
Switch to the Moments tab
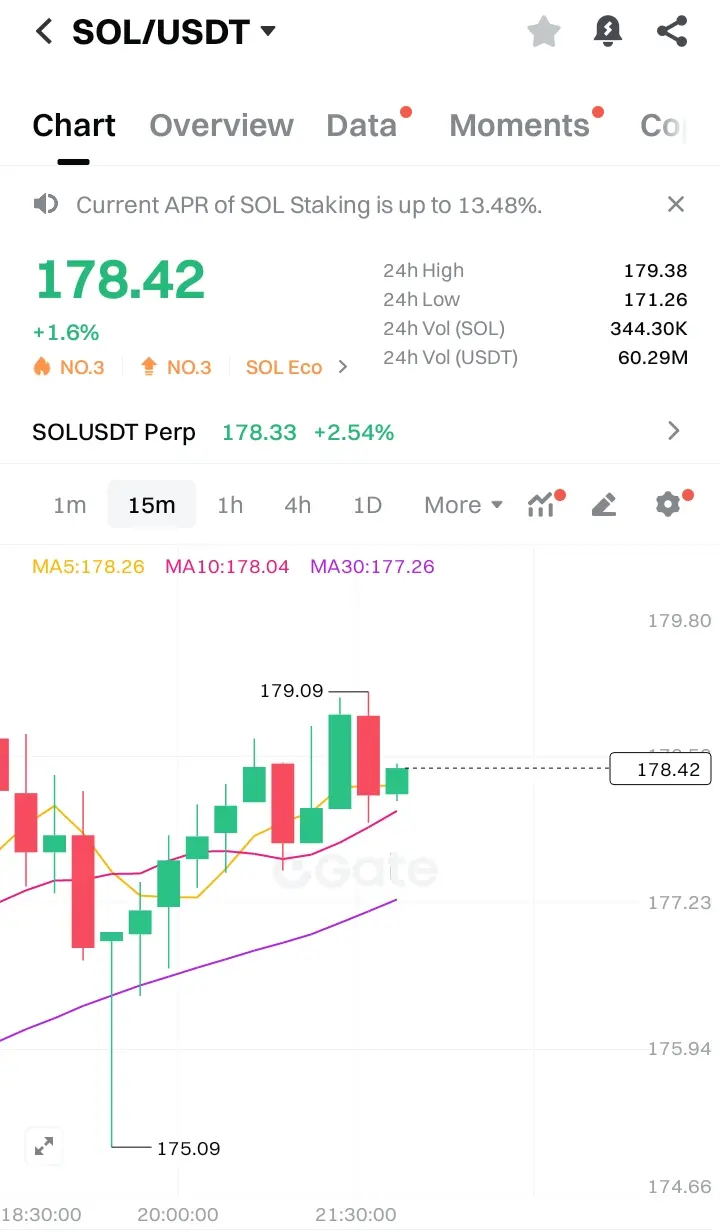tap(520, 125)
